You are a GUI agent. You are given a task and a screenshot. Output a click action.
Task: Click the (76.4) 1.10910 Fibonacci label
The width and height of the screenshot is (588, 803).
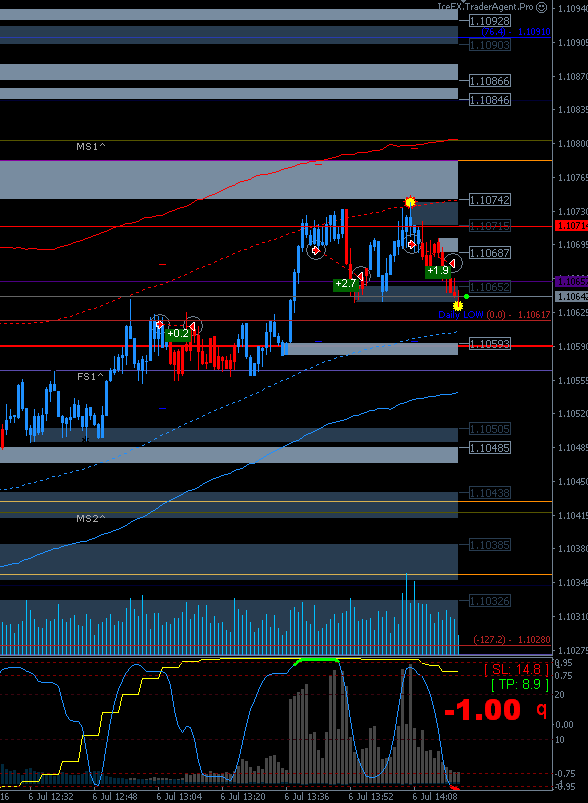[516, 32]
